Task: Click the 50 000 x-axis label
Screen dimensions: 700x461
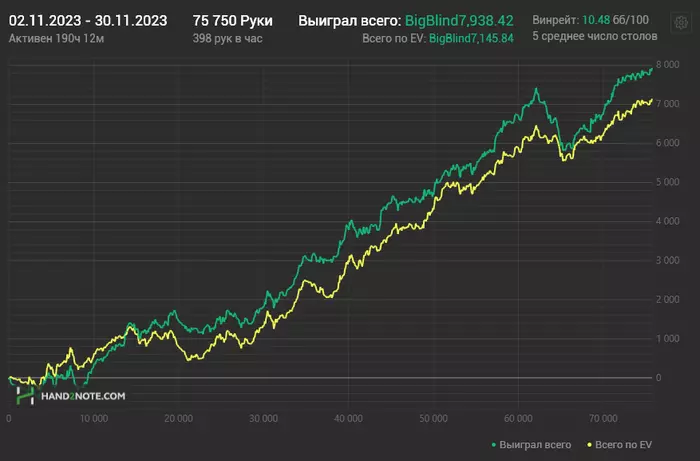Action: pyautogui.click(x=433, y=419)
